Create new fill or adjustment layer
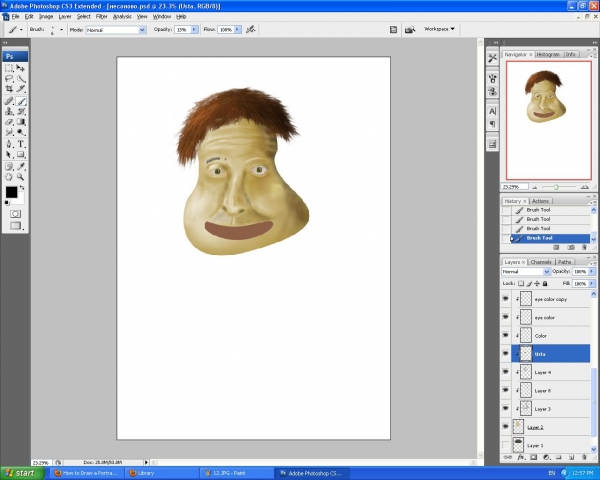600x480 pixels. coord(546,457)
